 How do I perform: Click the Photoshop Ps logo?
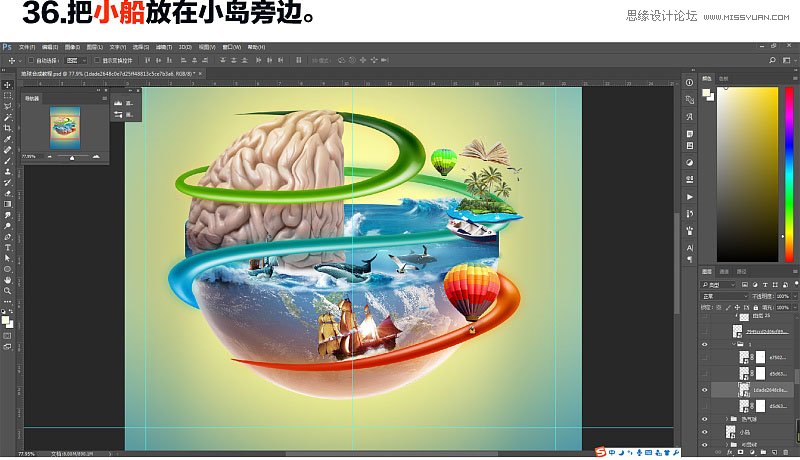click(x=7, y=47)
